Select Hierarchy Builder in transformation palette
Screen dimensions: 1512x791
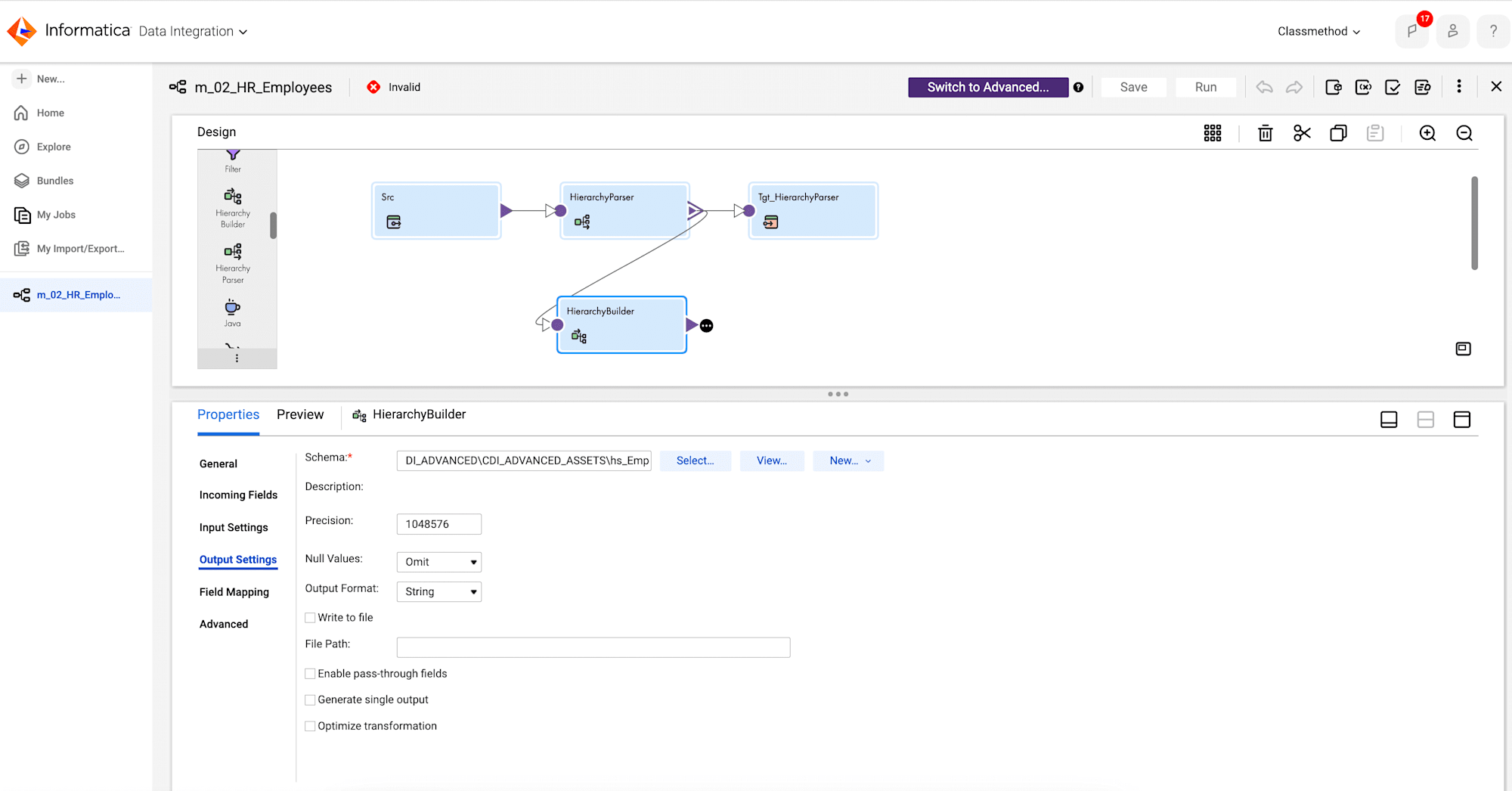click(x=233, y=207)
